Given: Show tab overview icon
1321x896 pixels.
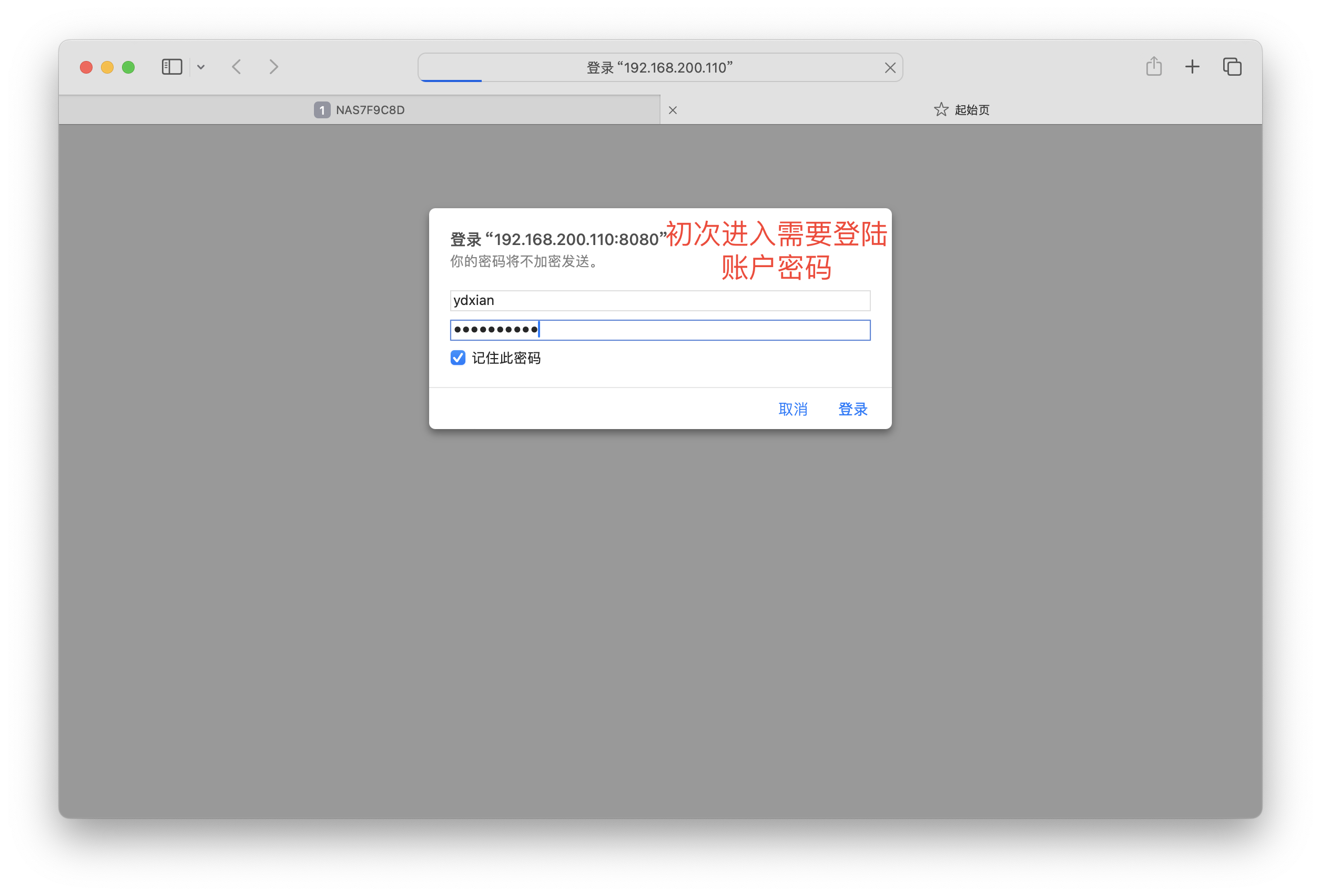Looking at the screenshot, I should click(1232, 67).
